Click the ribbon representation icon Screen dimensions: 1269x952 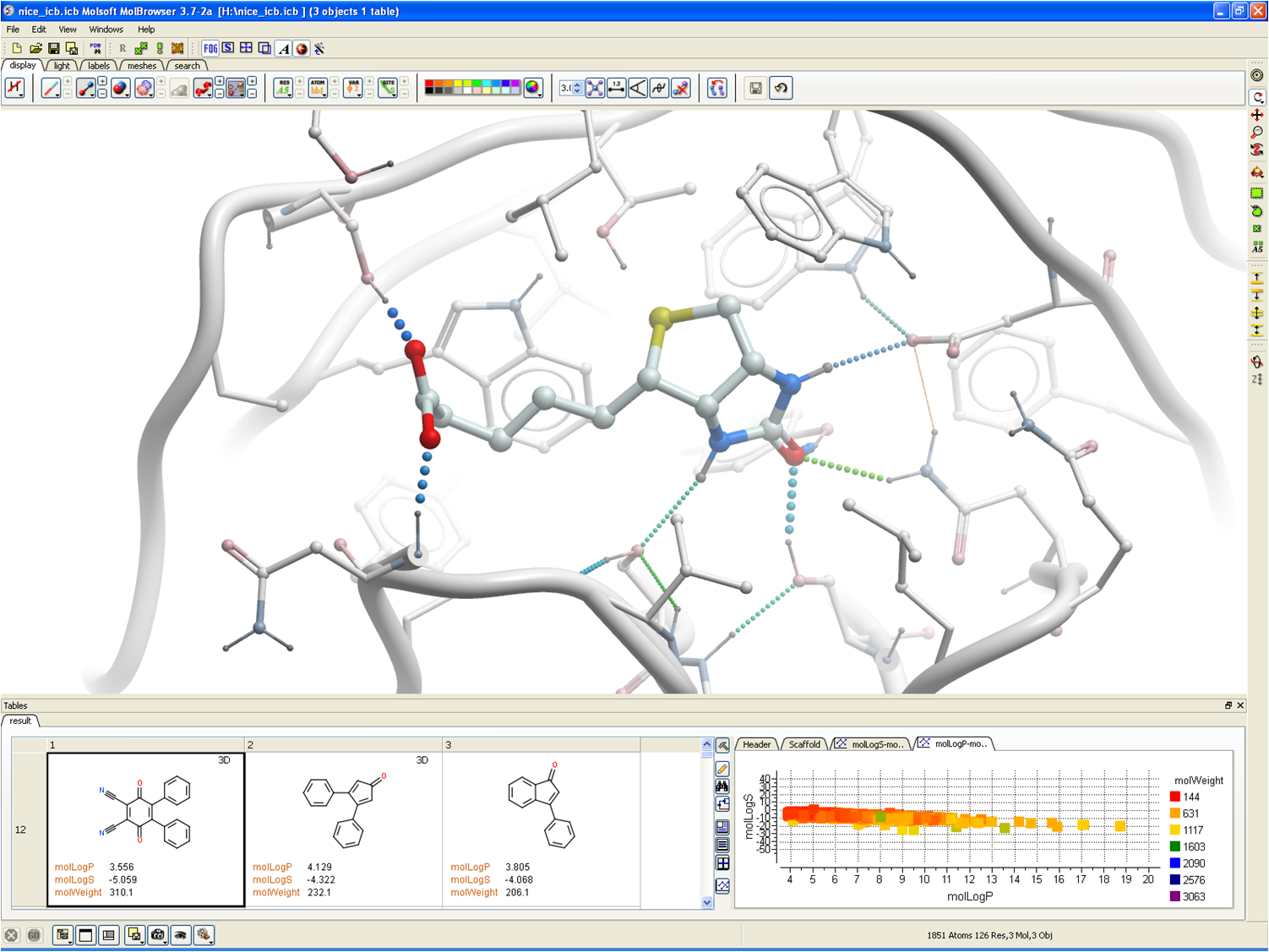pyautogui.click(x=203, y=88)
